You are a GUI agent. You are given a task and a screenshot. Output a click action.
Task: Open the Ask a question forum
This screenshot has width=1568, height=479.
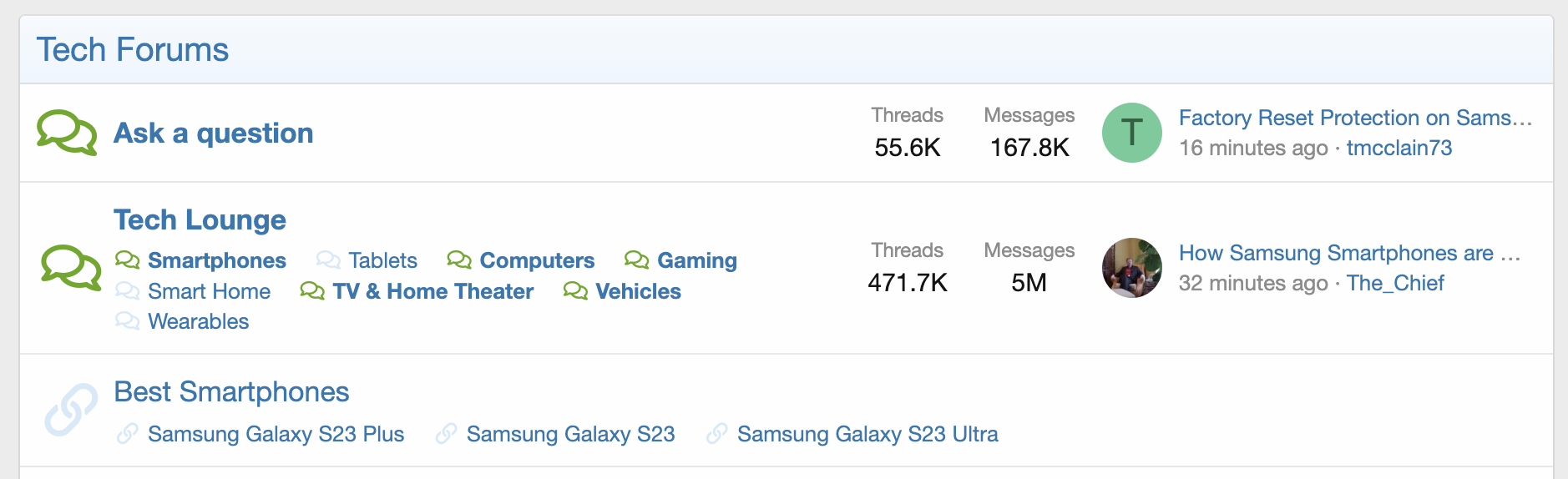214,134
